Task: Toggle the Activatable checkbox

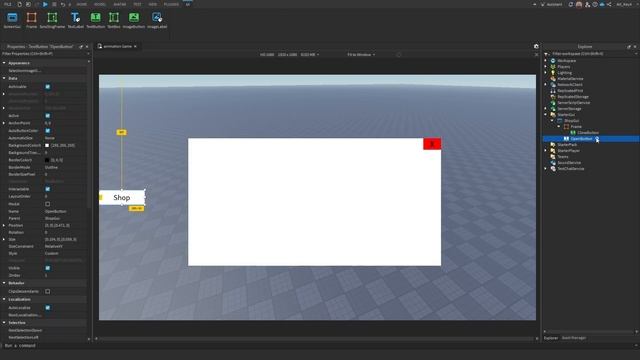Action: point(48,87)
